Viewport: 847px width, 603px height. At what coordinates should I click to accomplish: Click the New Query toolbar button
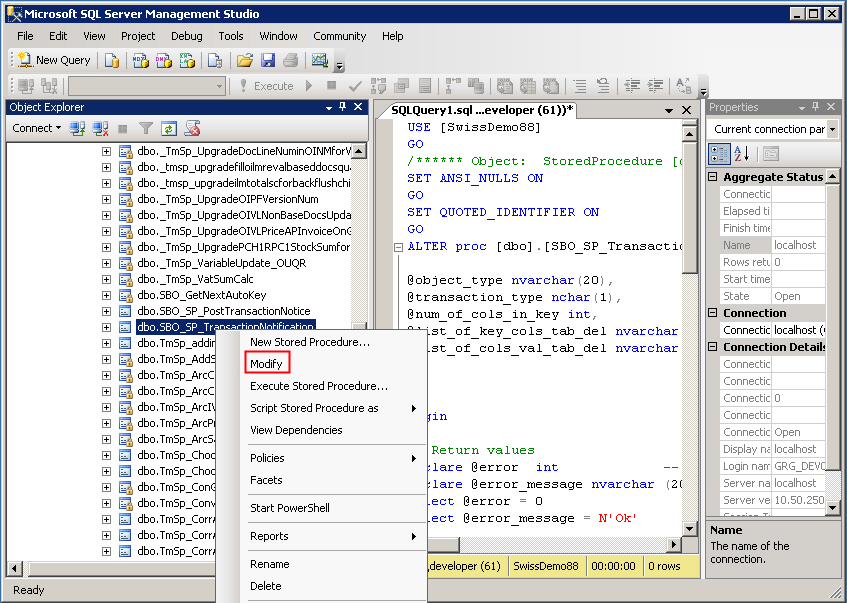point(53,60)
